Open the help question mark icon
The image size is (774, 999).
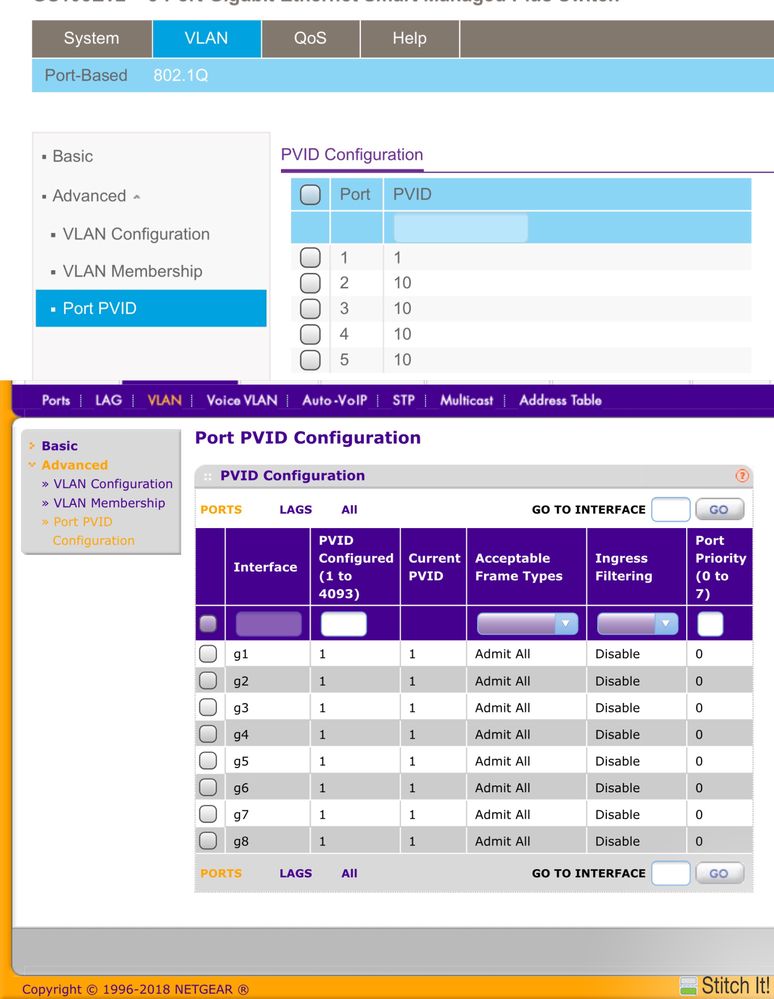pos(742,476)
